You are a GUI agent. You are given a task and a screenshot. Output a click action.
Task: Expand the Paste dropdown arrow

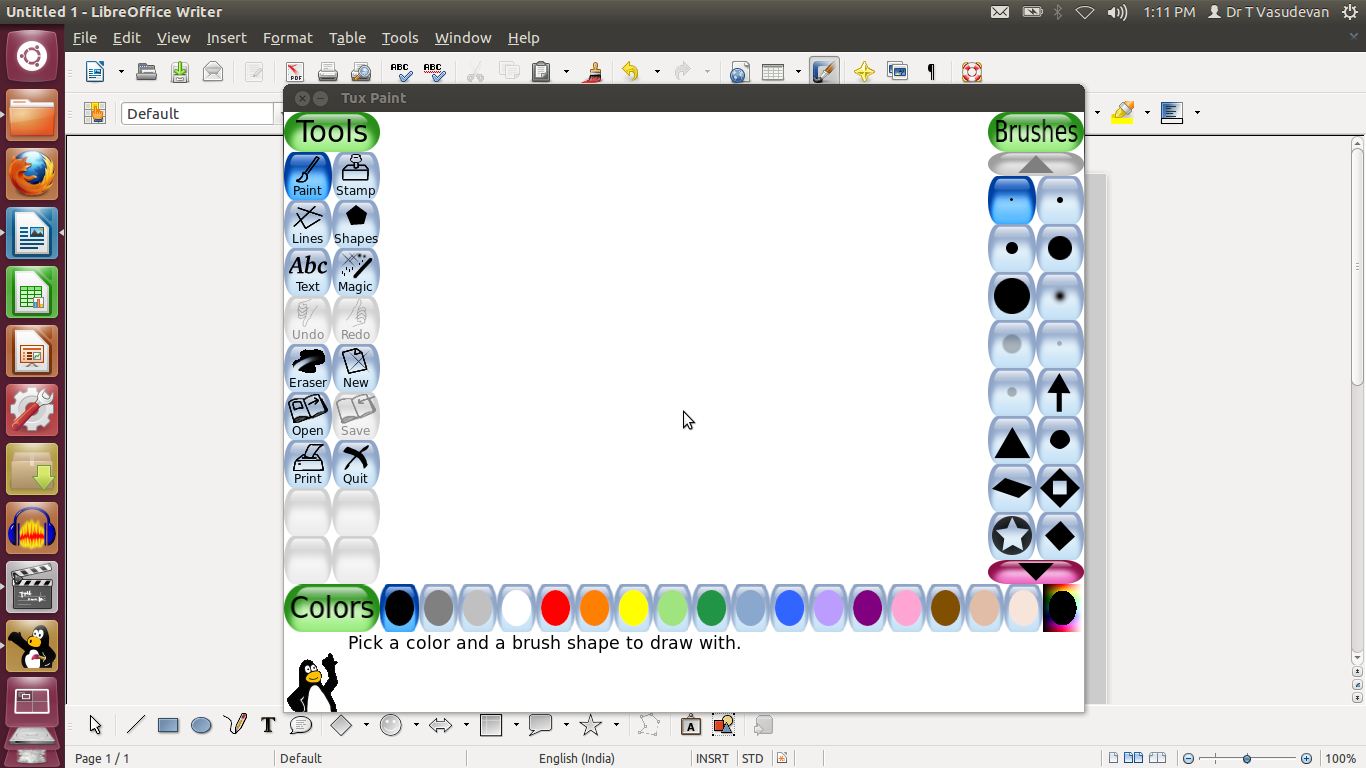coord(566,72)
